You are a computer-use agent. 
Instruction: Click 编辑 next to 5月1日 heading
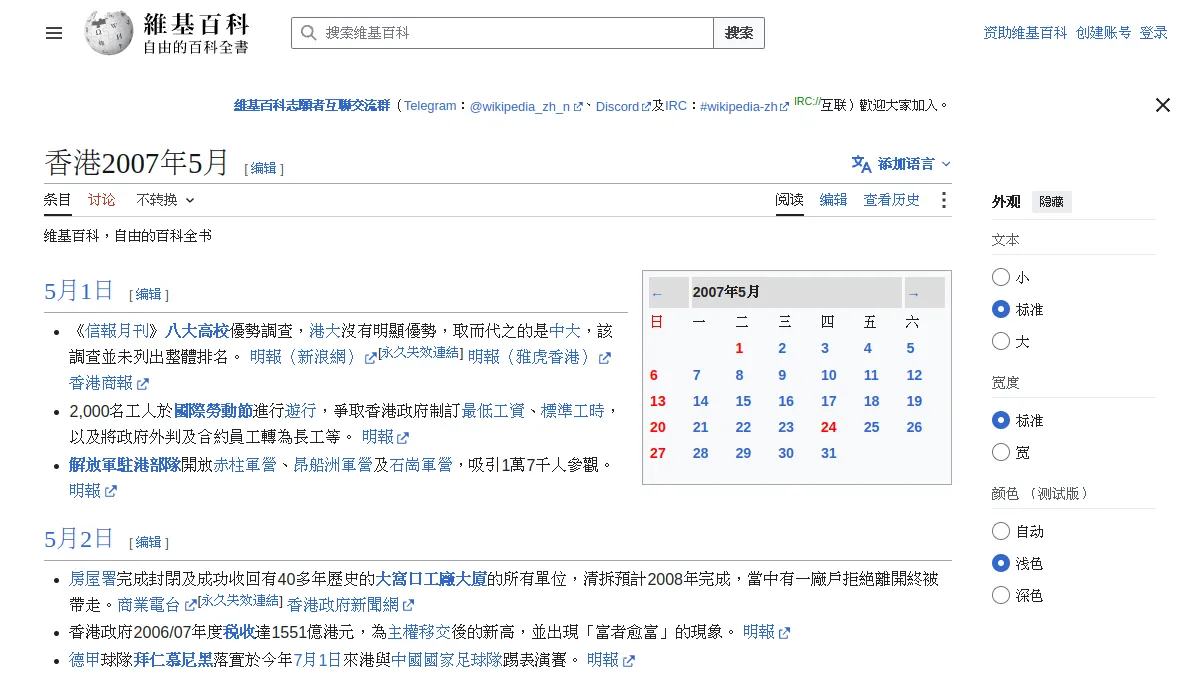point(149,295)
